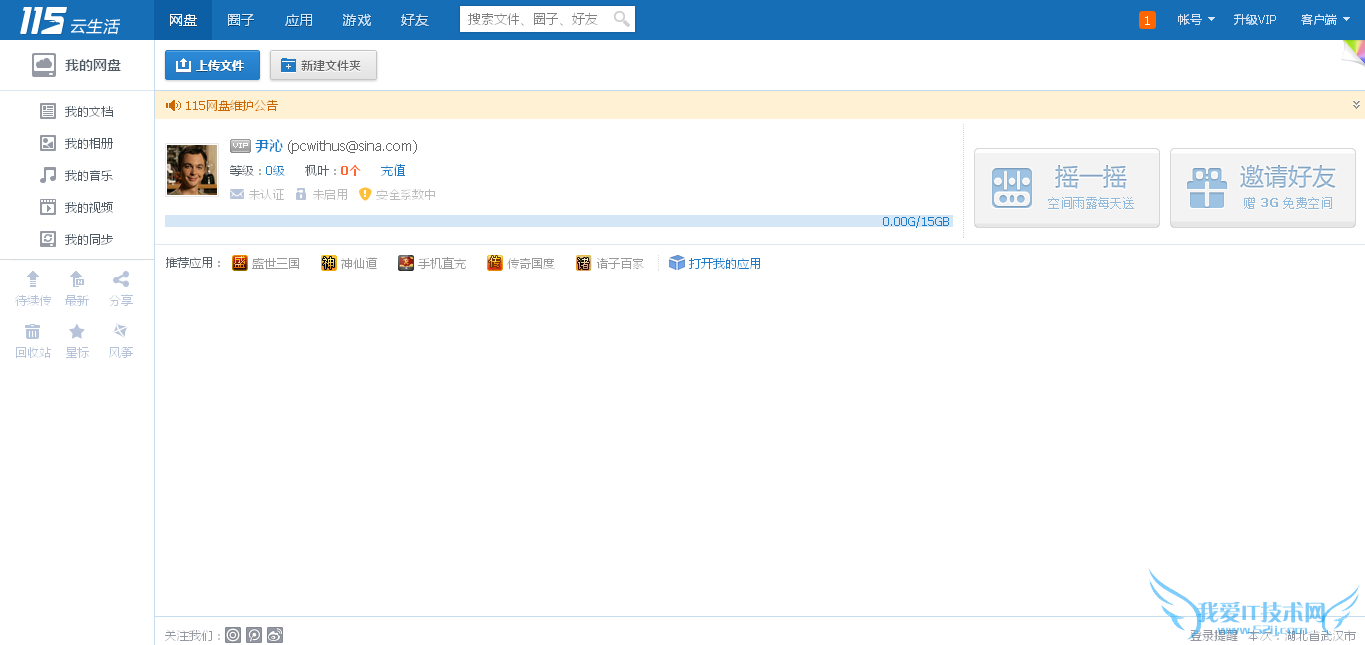Click the 未认证 email status

tap(257, 195)
